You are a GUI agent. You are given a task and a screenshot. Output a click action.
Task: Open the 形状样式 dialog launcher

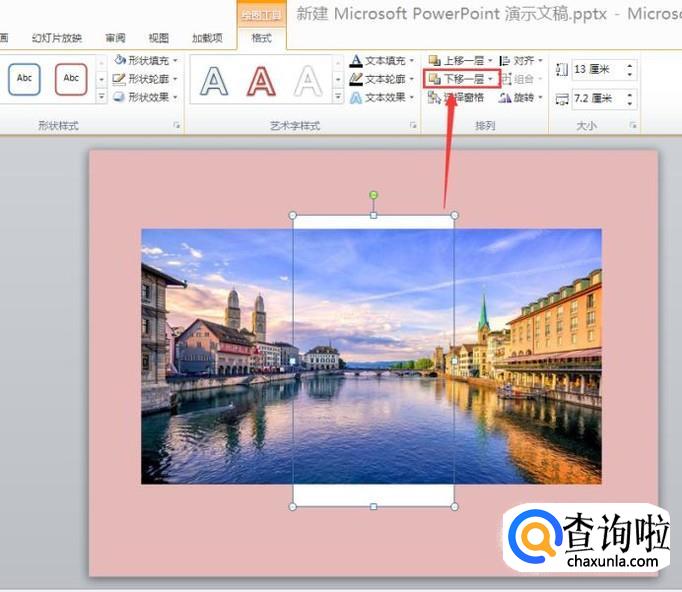(176, 125)
